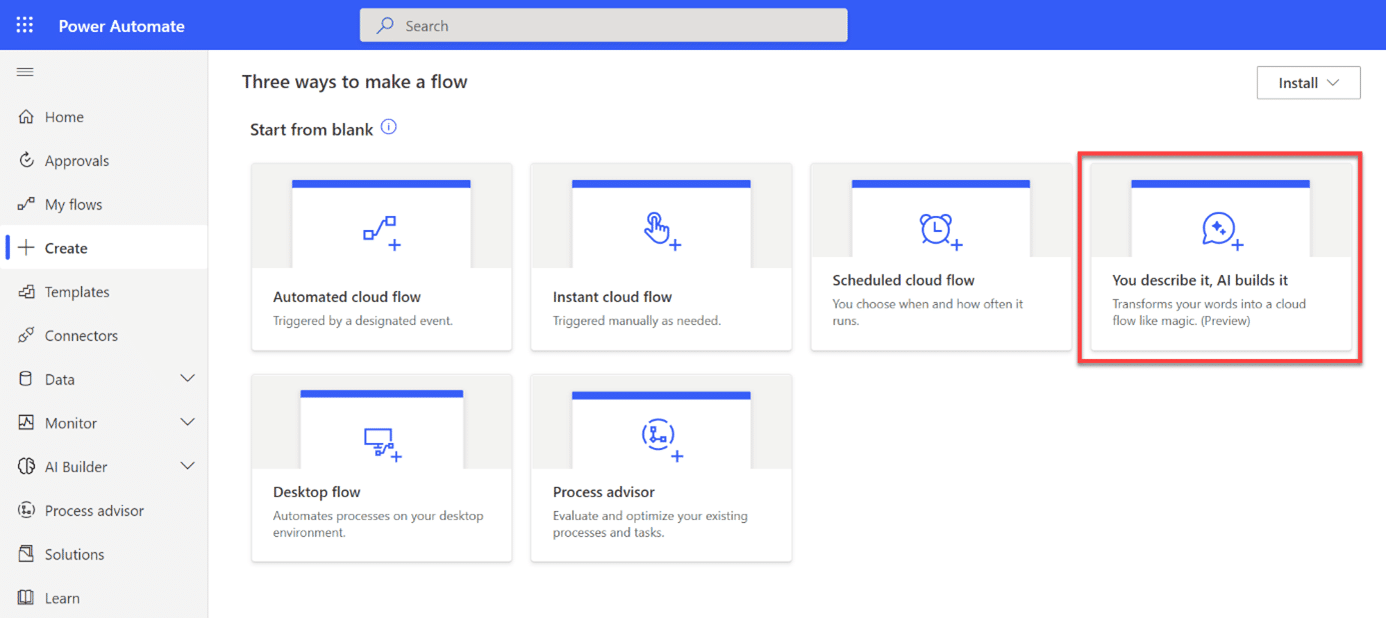Viewport: 1386px width, 618px height.
Task: Choose Scheduled cloud flow title
Action: 903,280
